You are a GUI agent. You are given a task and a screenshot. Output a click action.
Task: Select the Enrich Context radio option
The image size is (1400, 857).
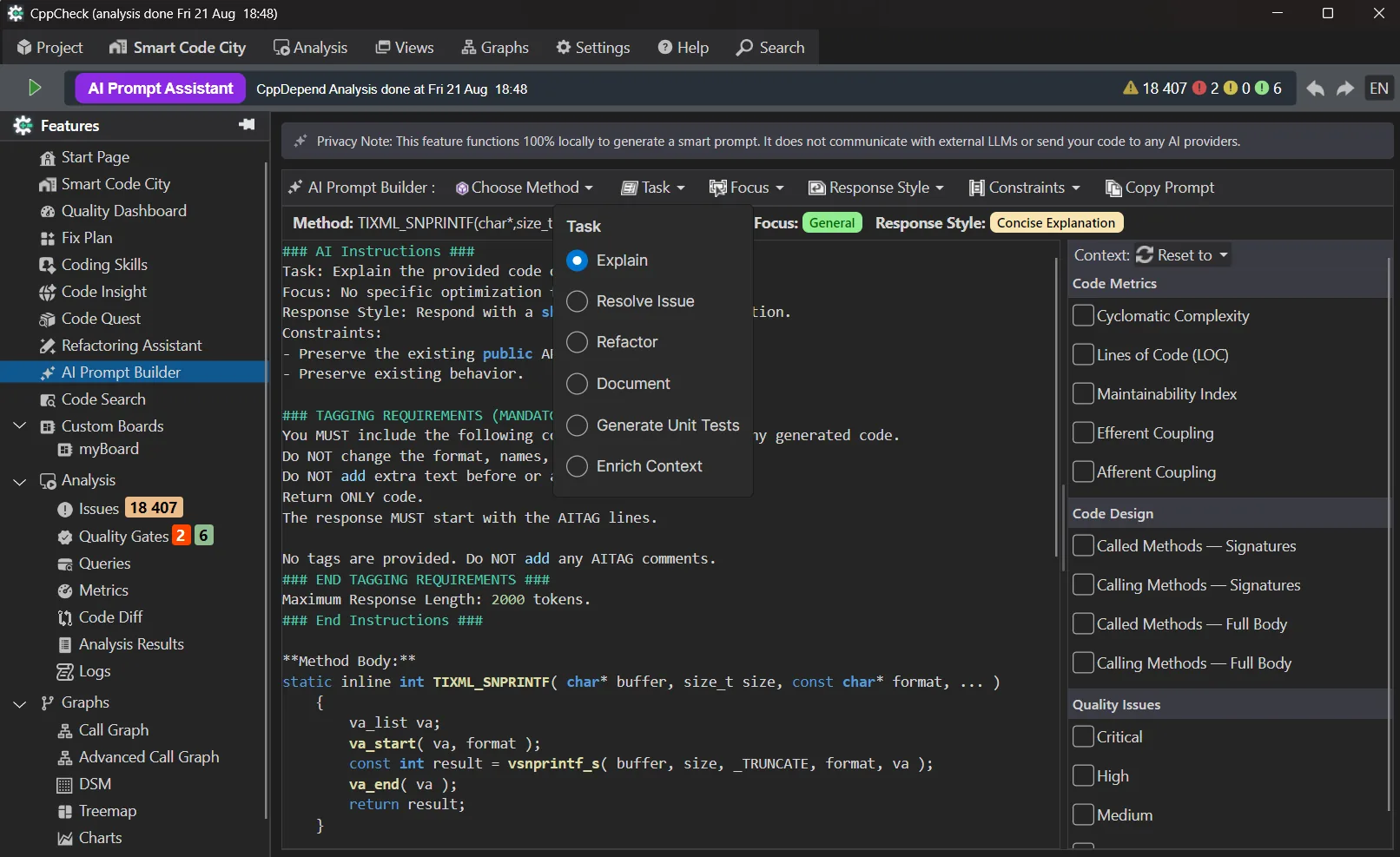577,466
